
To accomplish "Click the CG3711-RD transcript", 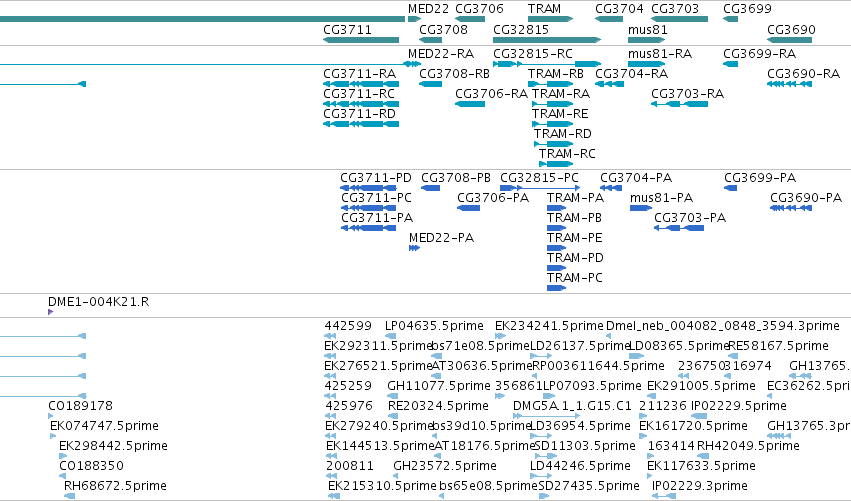I will [x=359, y=114].
